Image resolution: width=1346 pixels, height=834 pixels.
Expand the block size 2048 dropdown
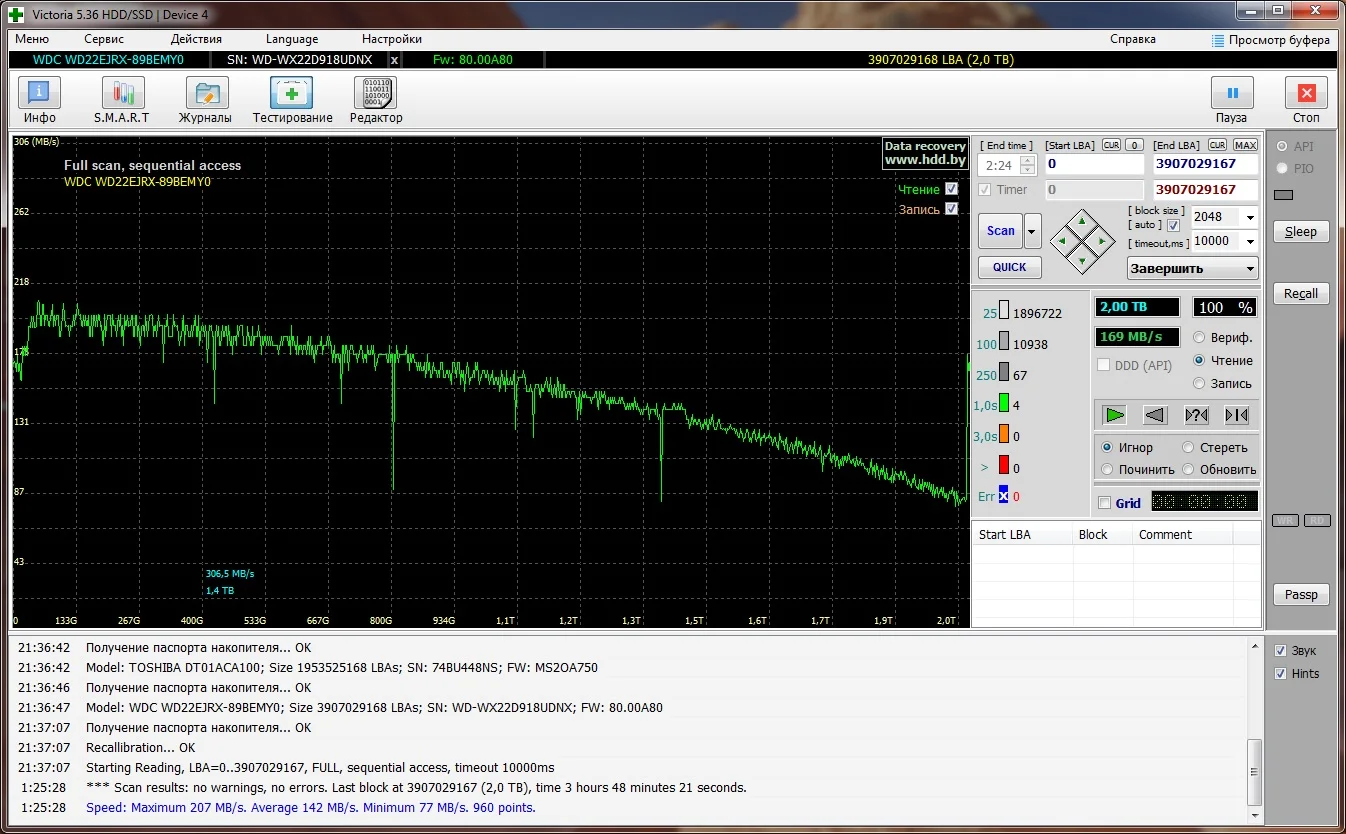coord(1249,217)
